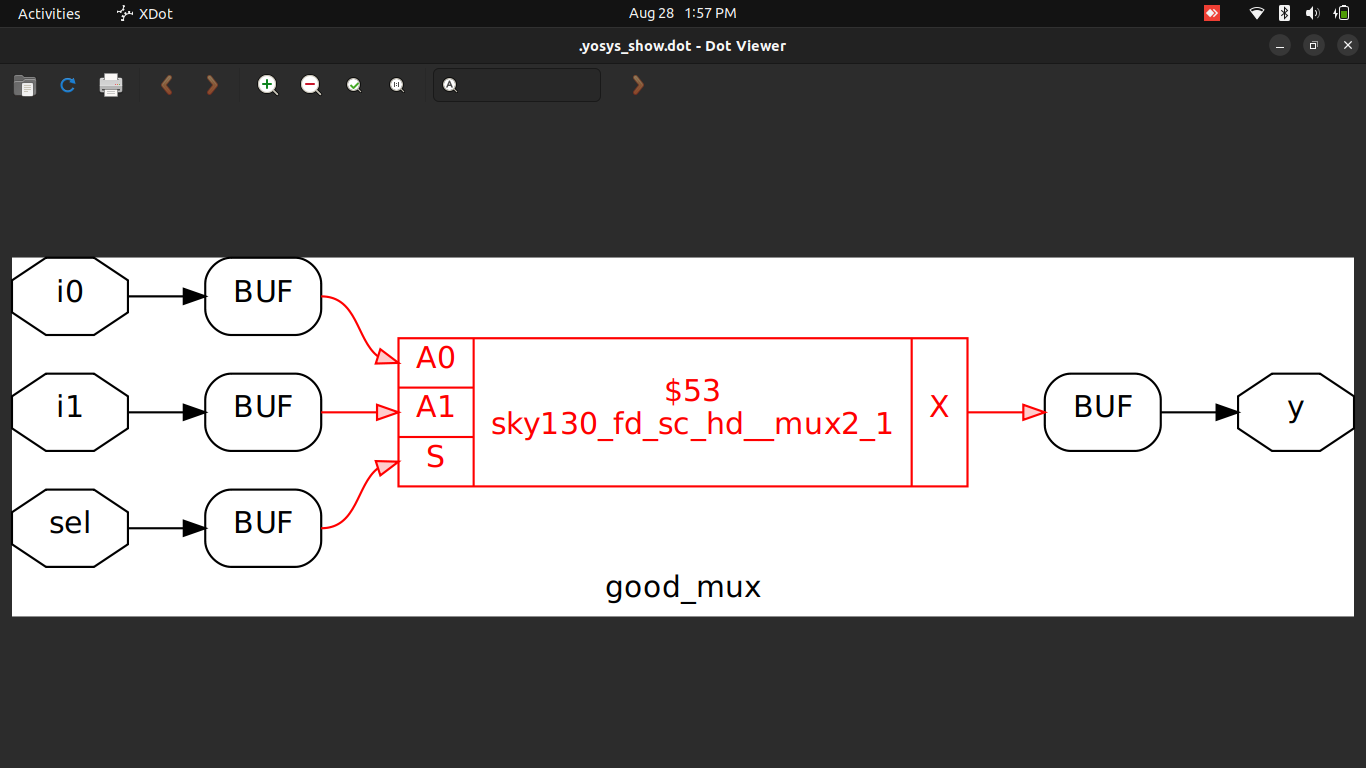This screenshot has height=768, width=1366.
Task: Reload the .yosys_show.dot graph
Action: 67,85
